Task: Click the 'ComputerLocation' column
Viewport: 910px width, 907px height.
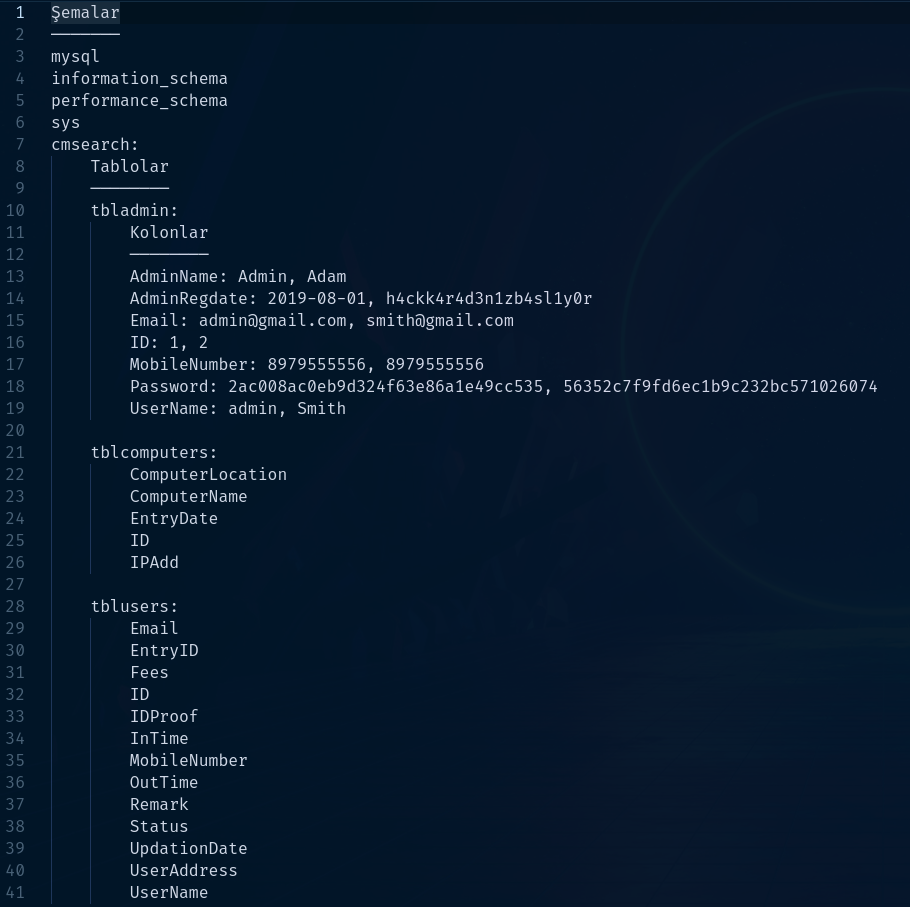Action: (208, 475)
